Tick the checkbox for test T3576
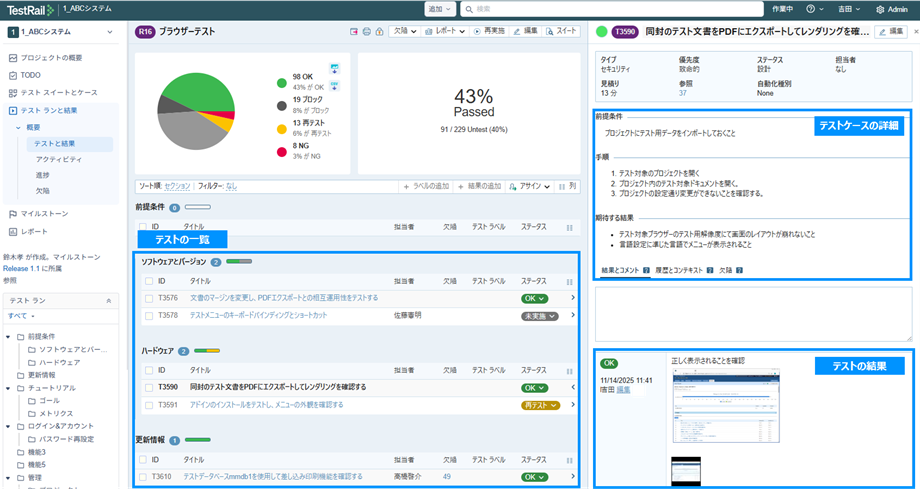 pyautogui.click(x=146, y=298)
